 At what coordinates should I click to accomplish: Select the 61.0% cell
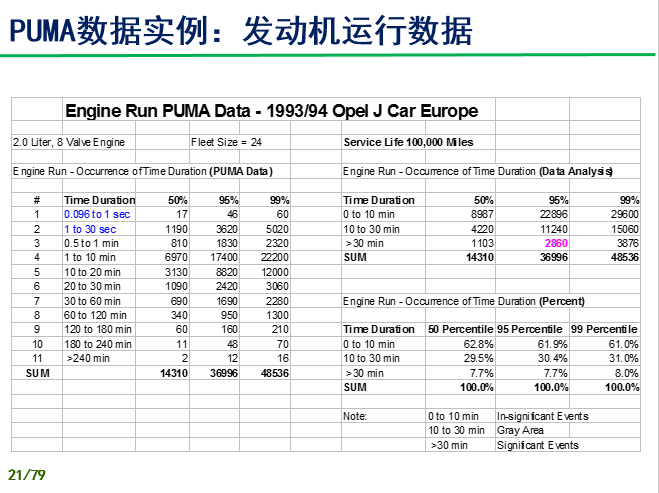point(624,344)
